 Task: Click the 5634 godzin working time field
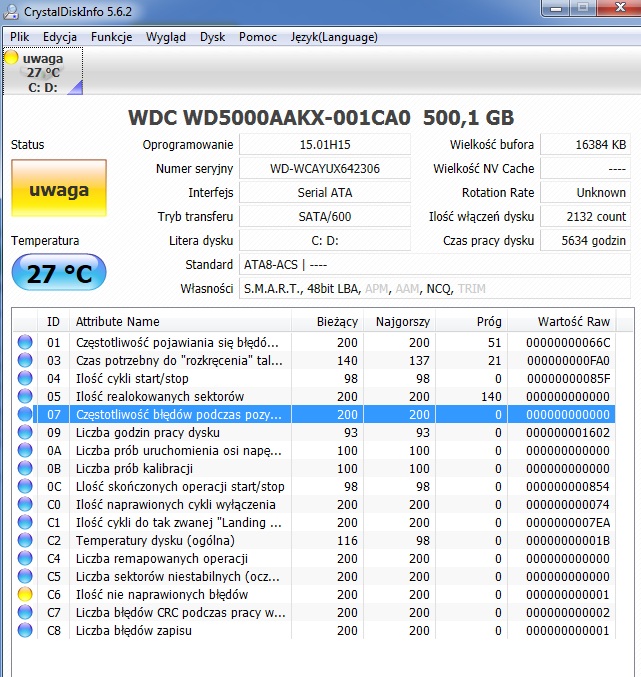pyautogui.click(x=585, y=240)
